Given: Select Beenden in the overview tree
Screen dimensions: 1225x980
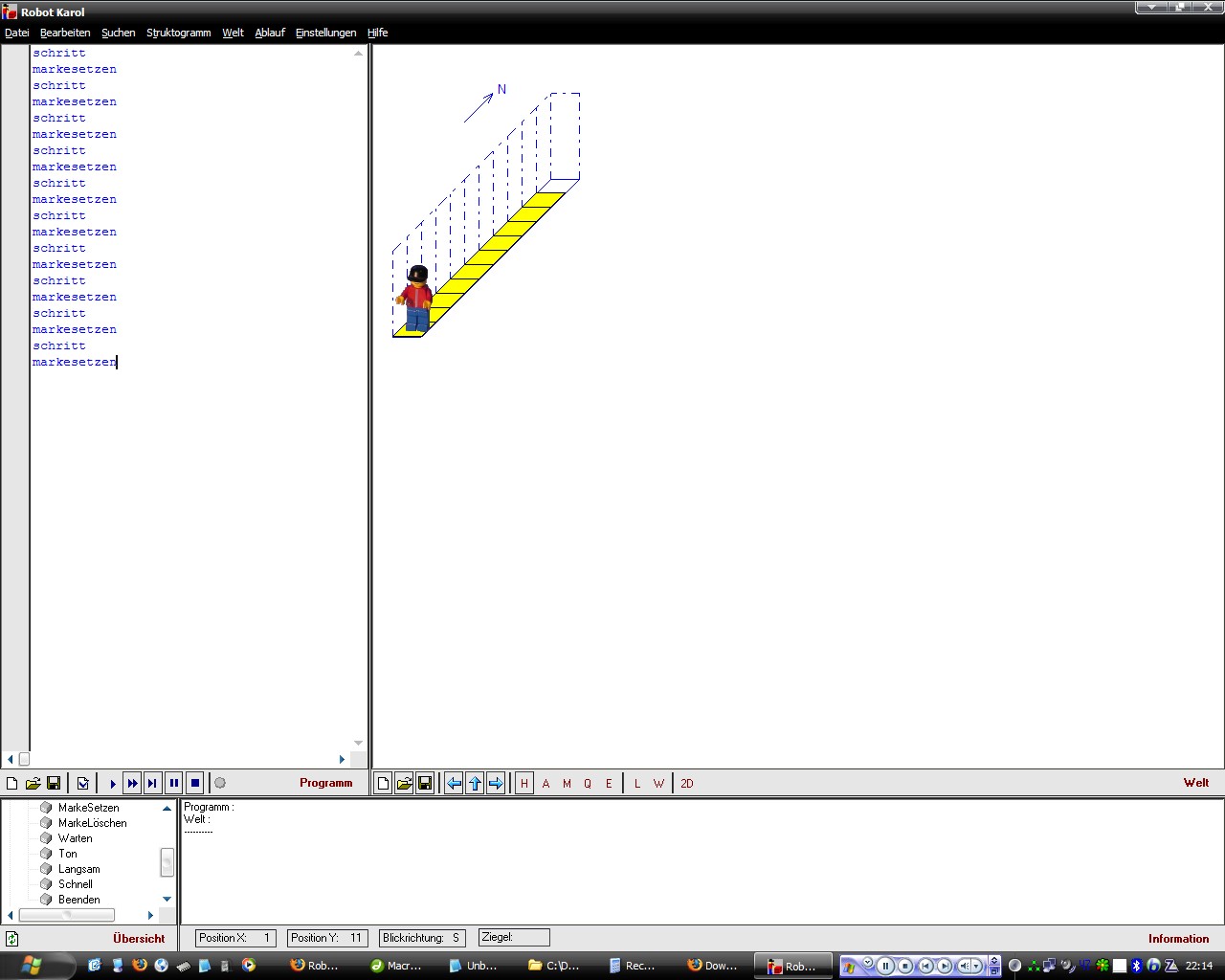Looking at the screenshot, I should pyautogui.click(x=79, y=900).
